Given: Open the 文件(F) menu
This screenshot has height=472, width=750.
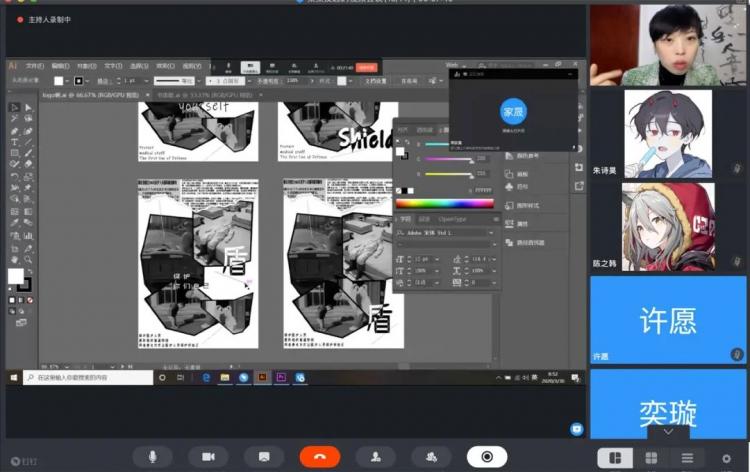Looking at the screenshot, I should point(35,66).
